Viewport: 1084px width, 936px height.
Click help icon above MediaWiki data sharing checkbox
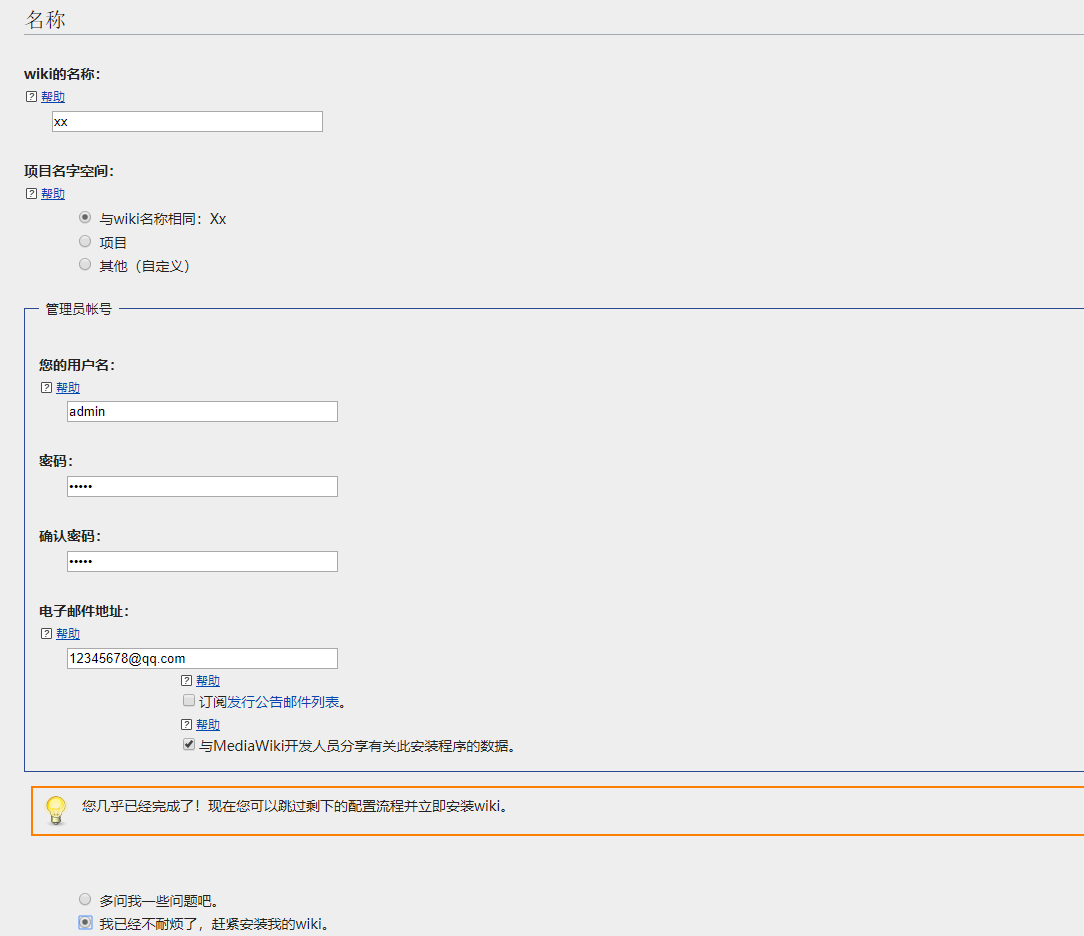click(186, 725)
